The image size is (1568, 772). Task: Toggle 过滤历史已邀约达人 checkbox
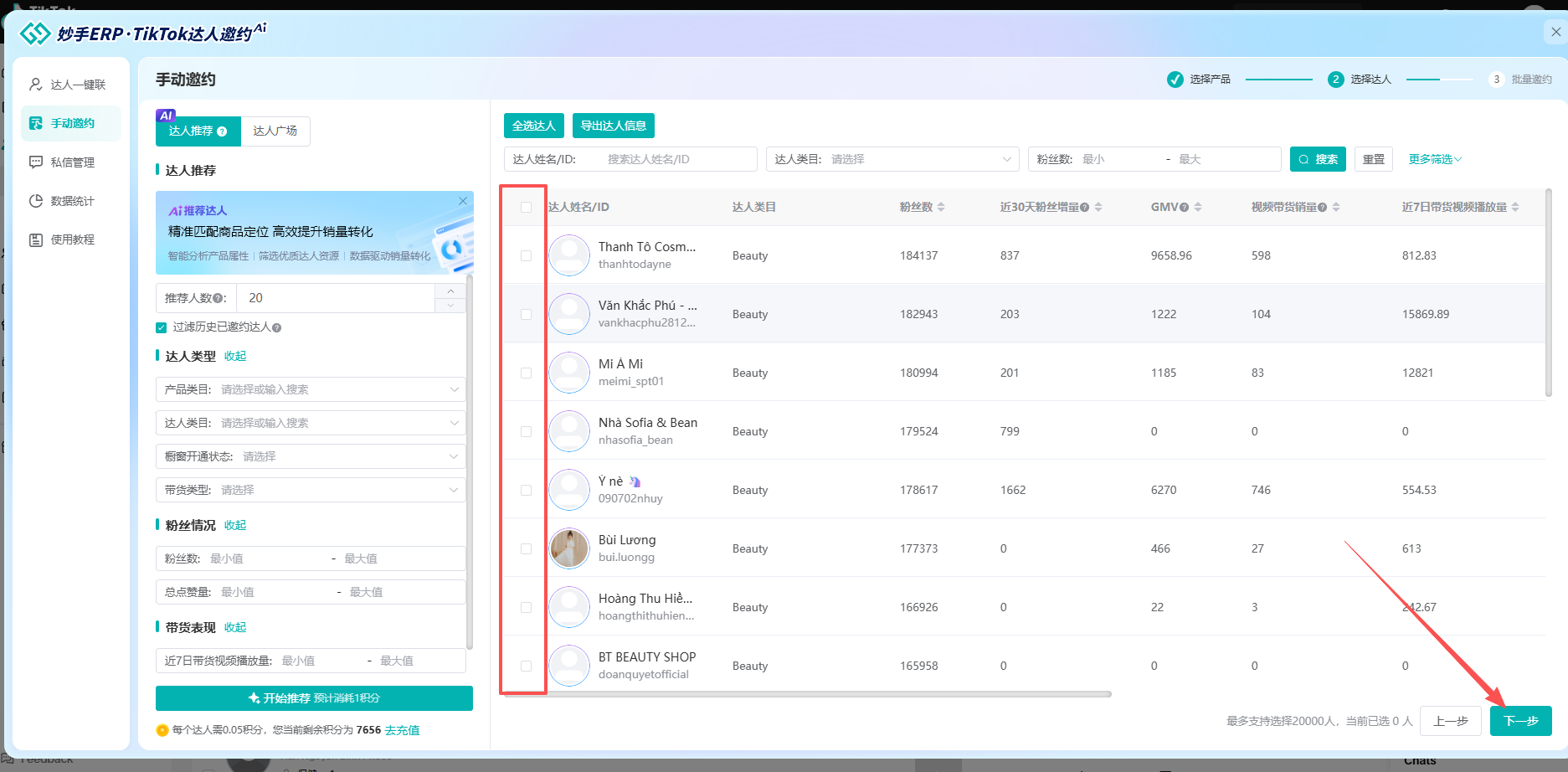pos(162,327)
